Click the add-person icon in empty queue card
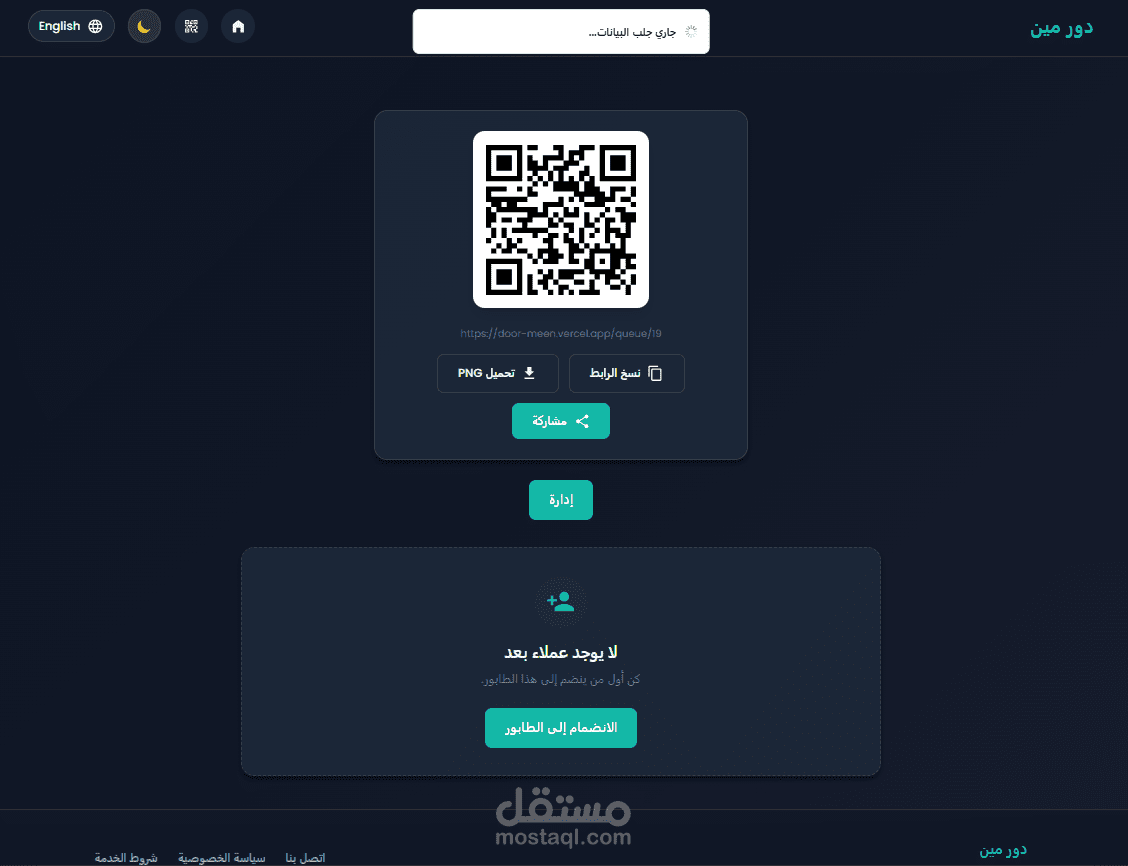This screenshot has width=1128, height=866. [561, 601]
